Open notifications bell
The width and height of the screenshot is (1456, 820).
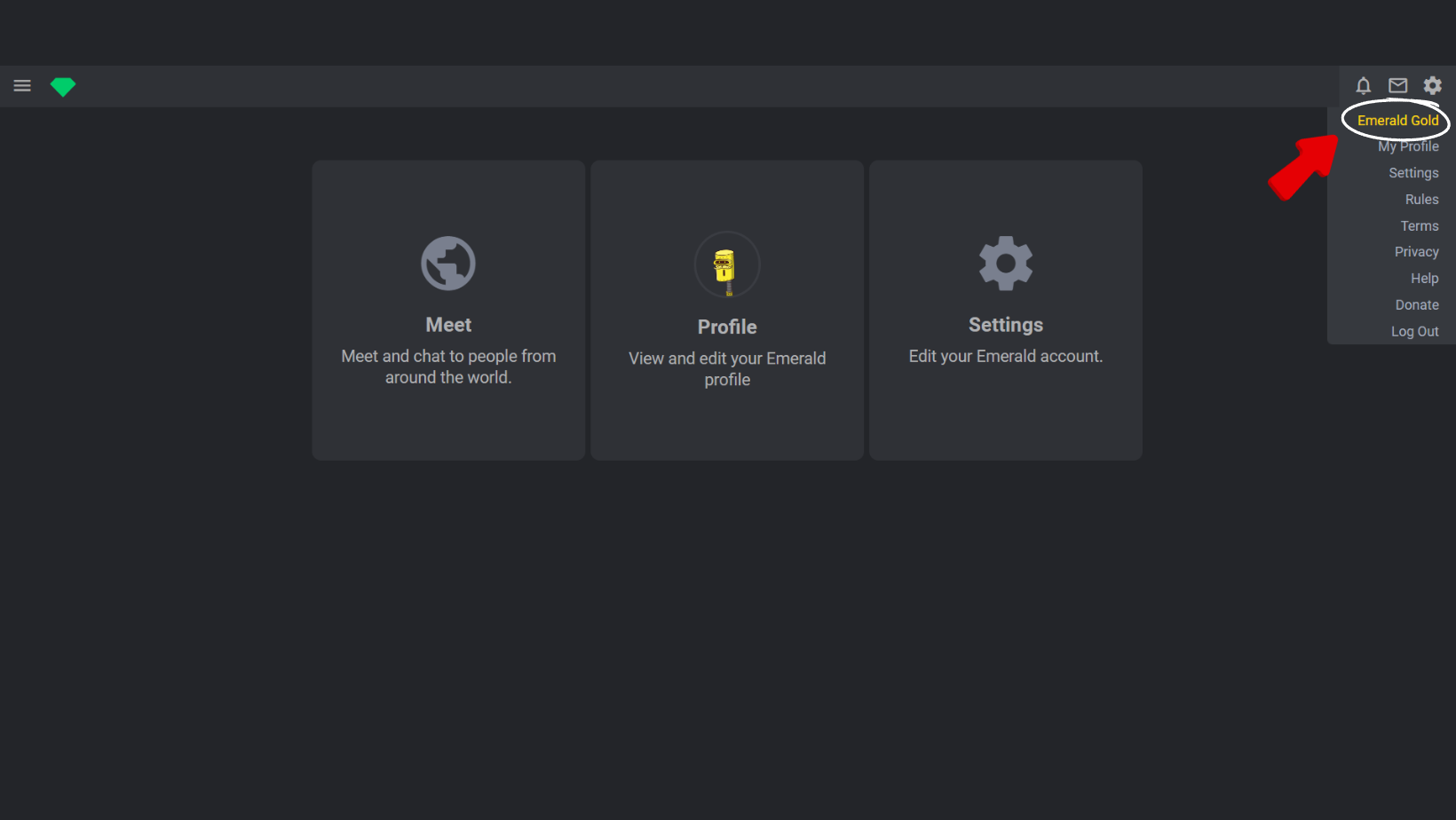pos(1363,86)
